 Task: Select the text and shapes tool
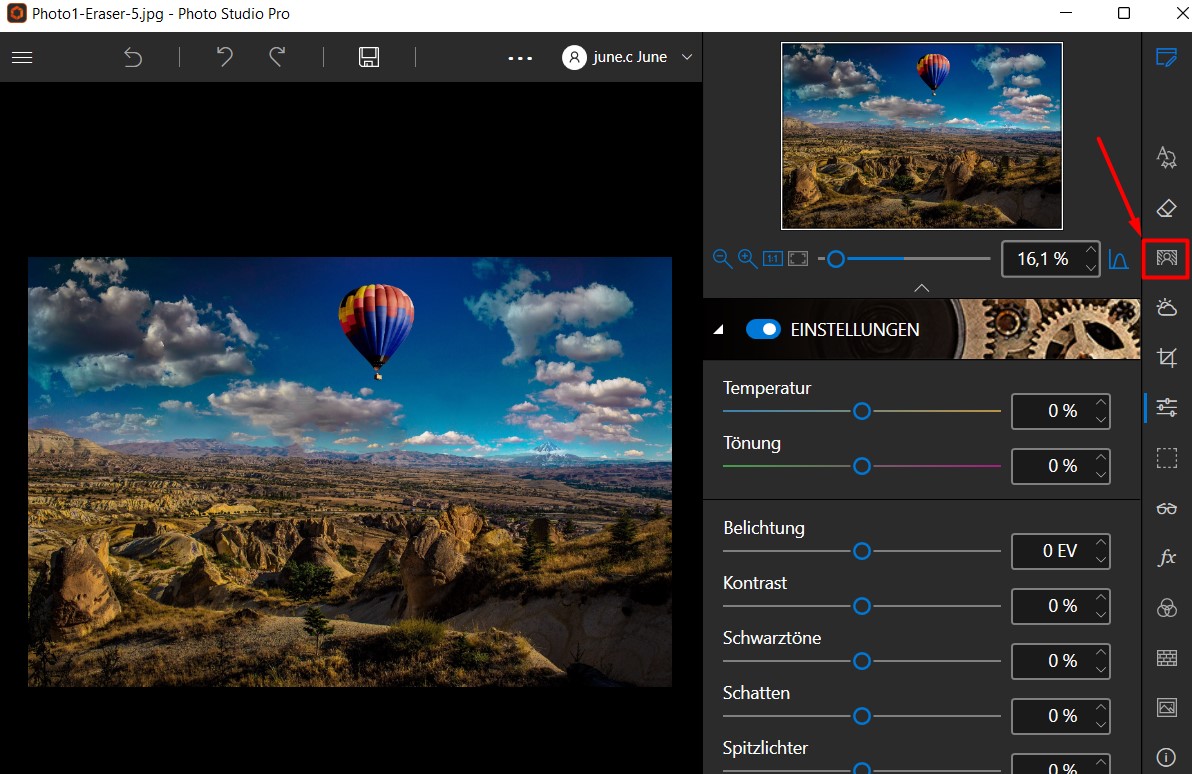pos(1166,157)
